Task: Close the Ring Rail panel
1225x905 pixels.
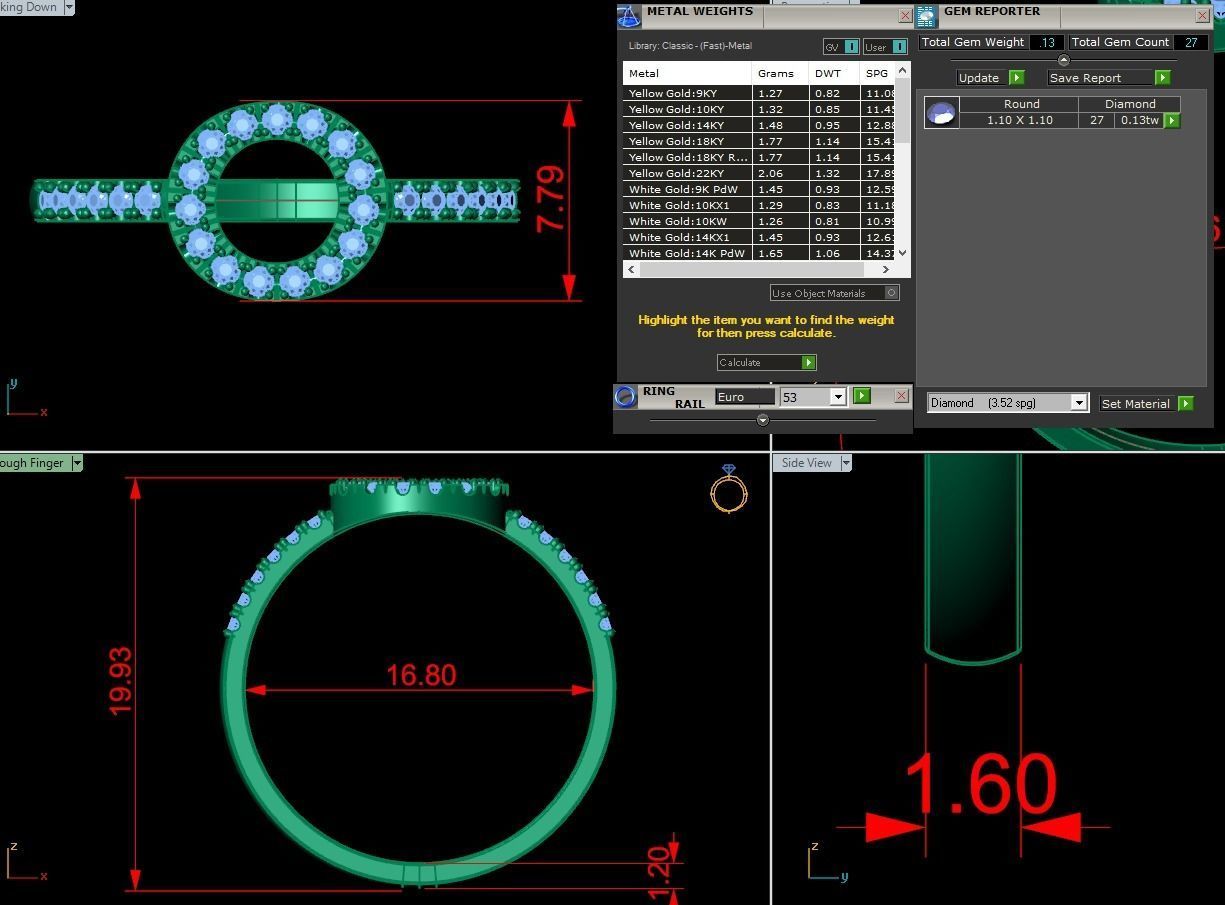Action: pyautogui.click(x=901, y=396)
